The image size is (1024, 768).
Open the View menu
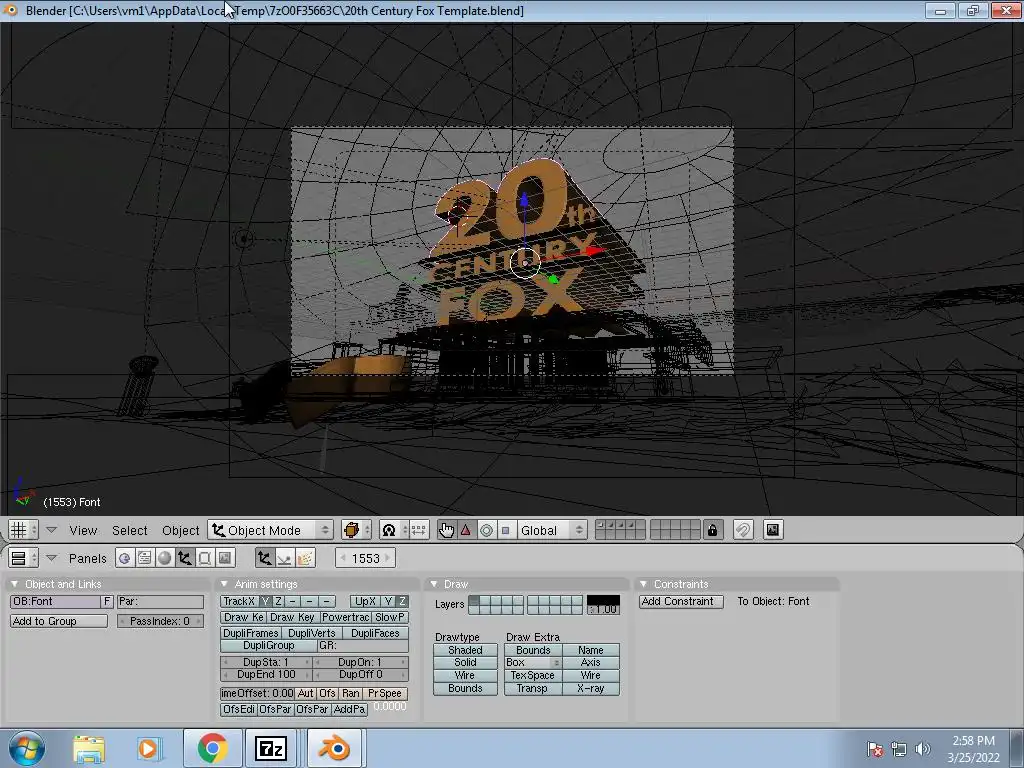(83, 530)
